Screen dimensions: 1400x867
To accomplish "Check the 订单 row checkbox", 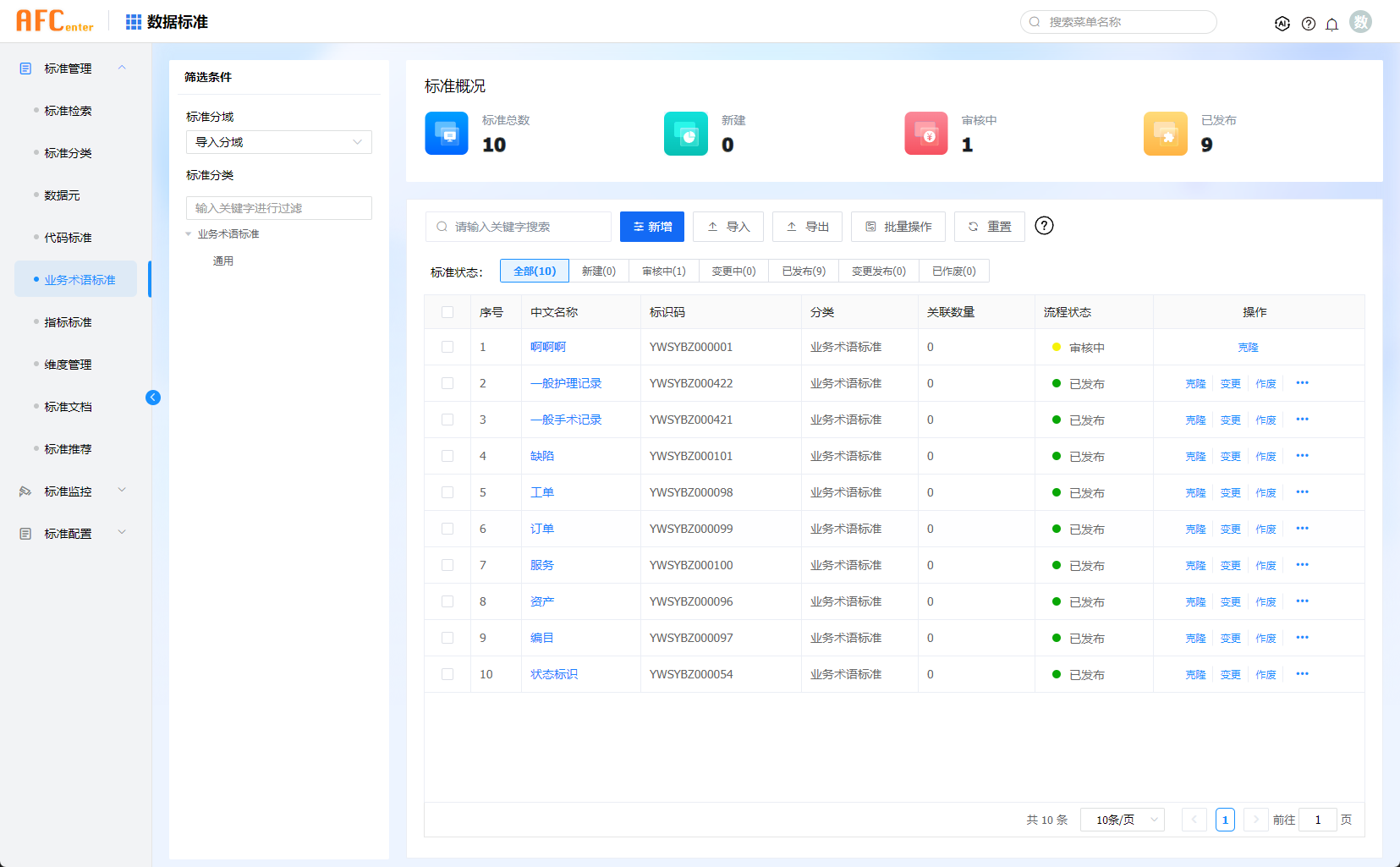I will 447,529.
